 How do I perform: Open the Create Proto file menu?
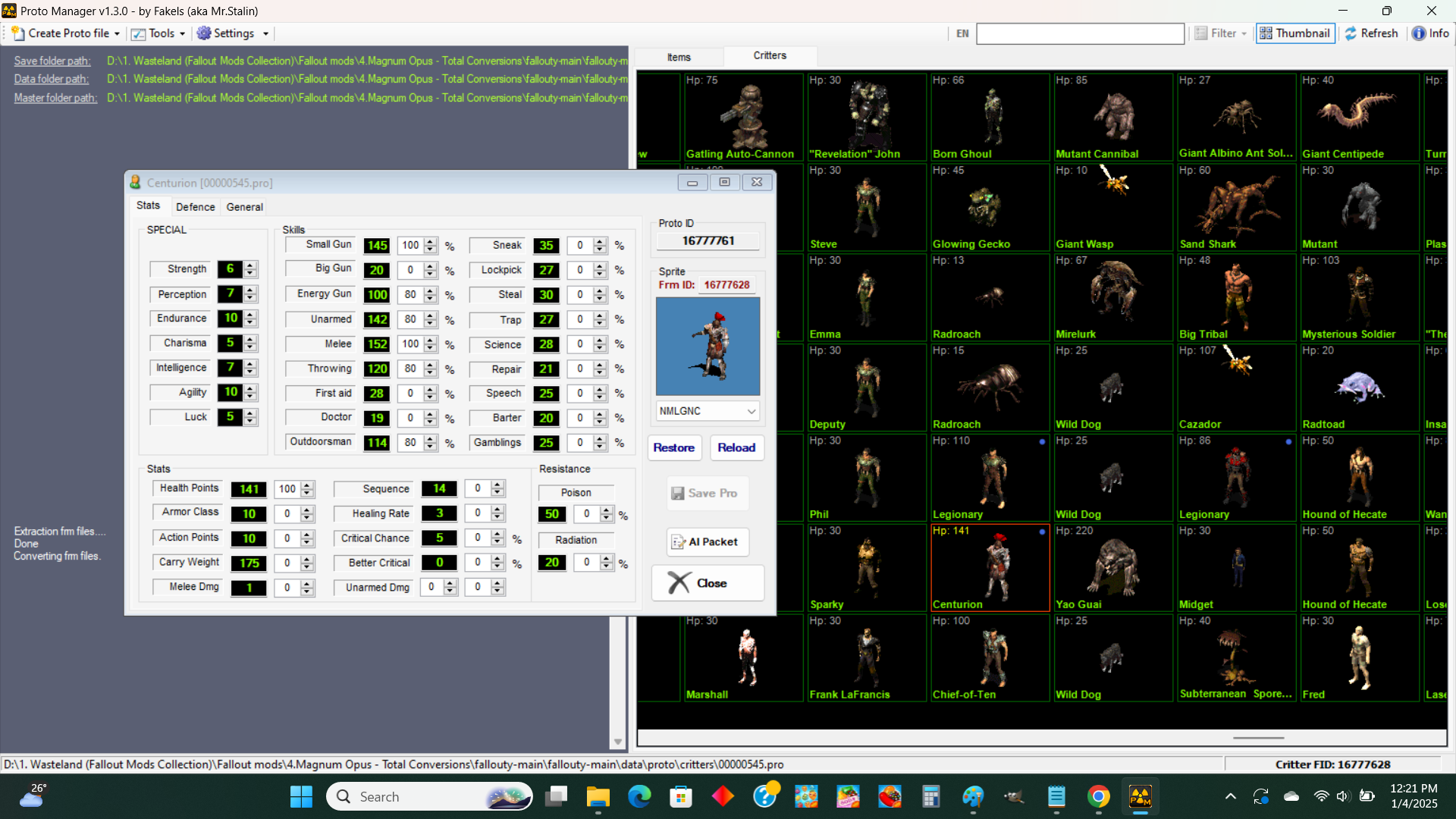pyautogui.click(x=65, y=33)
